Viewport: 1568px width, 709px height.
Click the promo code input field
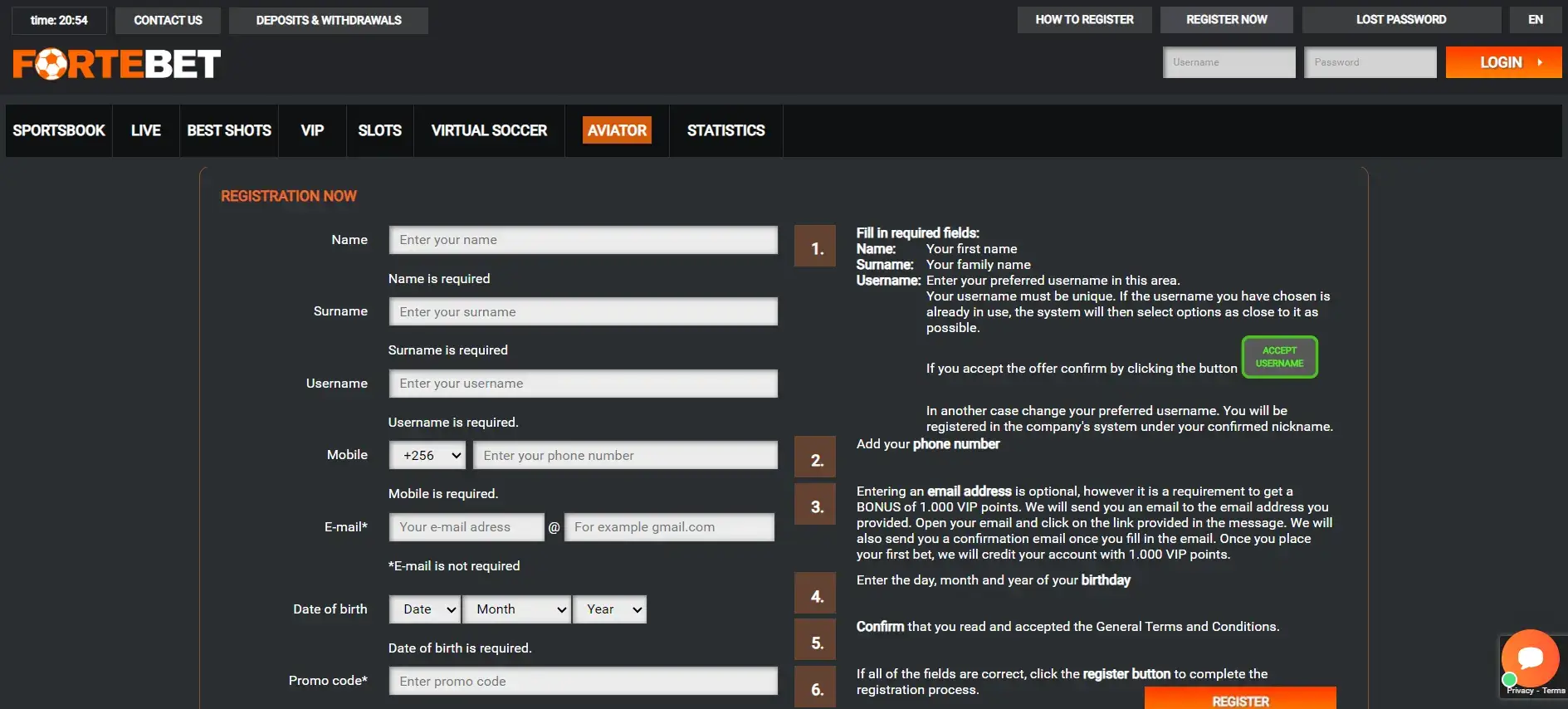click(583, 681)
